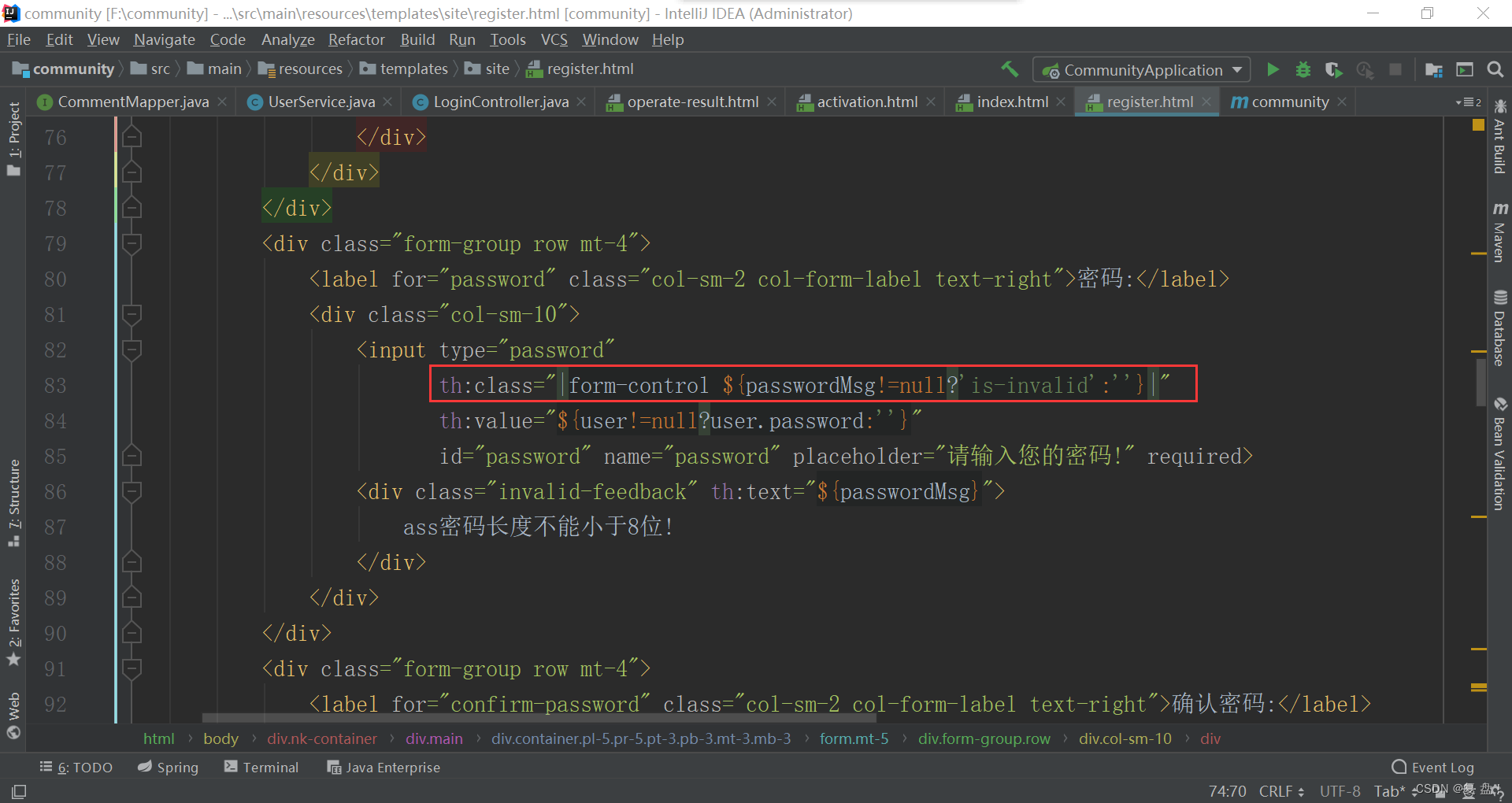
Task: Run with coverage shield icon
Action: (1333, 69)
